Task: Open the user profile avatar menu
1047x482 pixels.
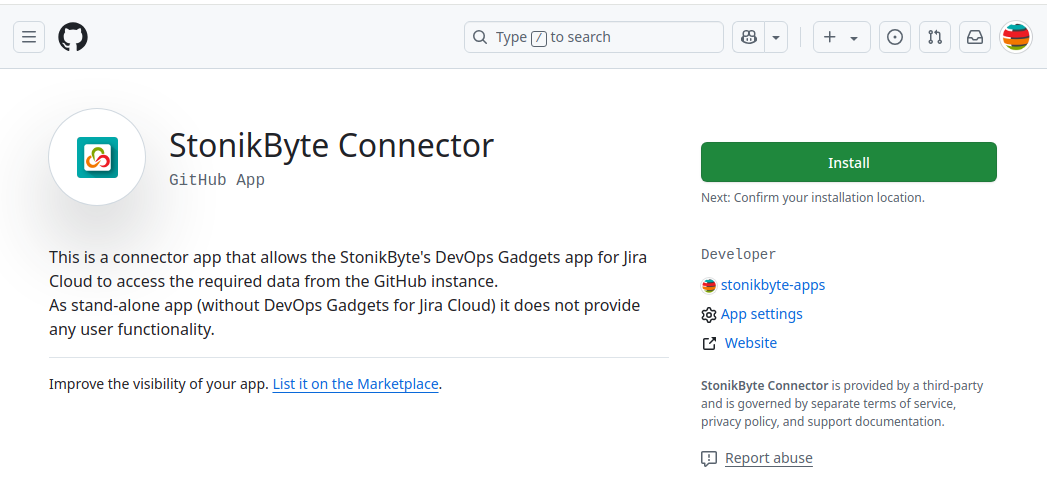Action: tap(1016, 37)
